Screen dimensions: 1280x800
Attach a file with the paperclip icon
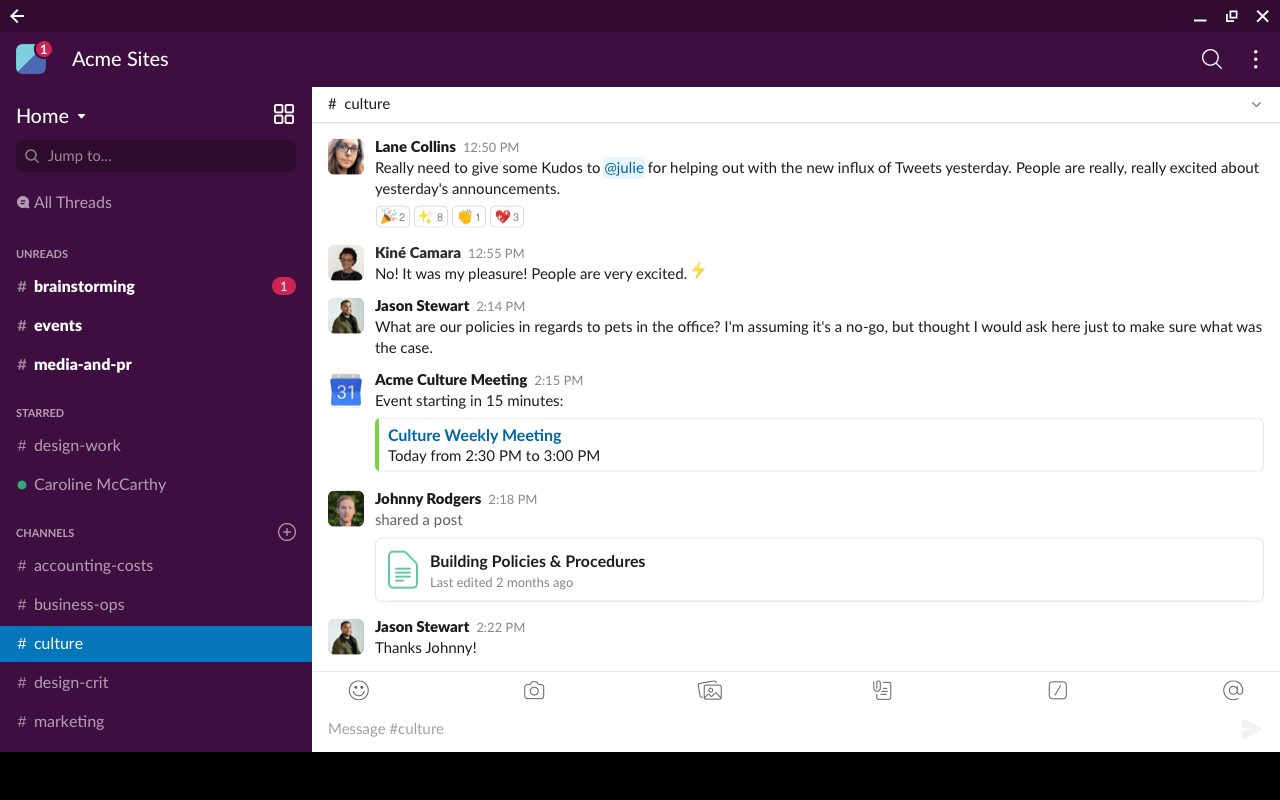click(x=882, y=690)
